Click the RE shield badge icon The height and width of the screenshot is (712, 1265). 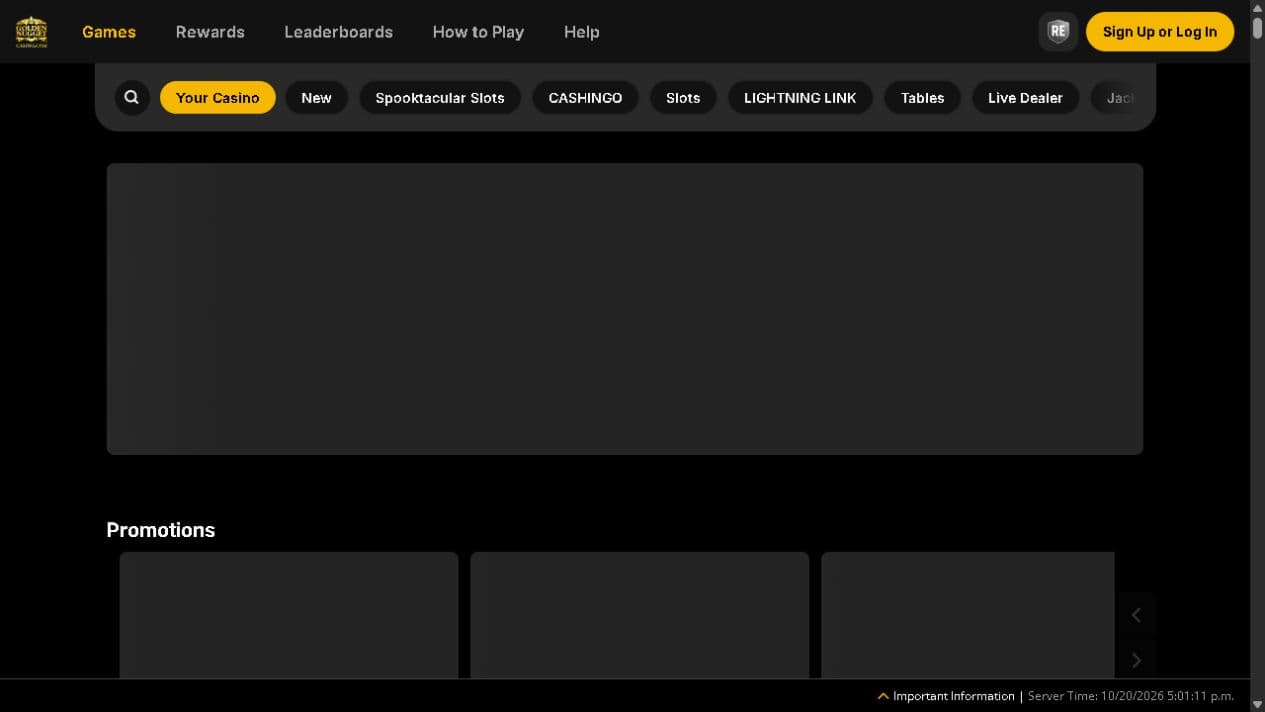(x=1058, y=32)
